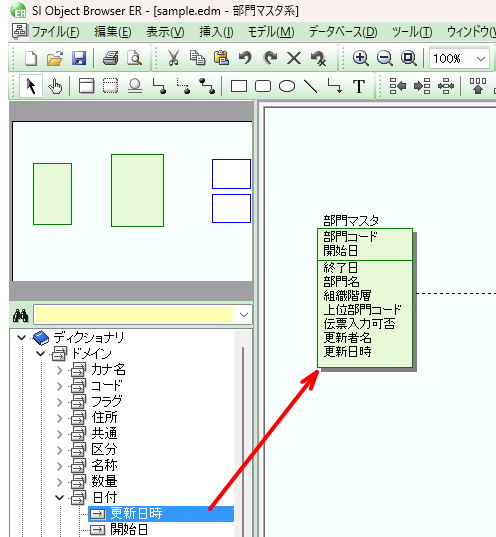This screenshot has height=537, width=496.
Task: Collapse the ディクショナリ tree node
Action: click(x=22, y=338)
